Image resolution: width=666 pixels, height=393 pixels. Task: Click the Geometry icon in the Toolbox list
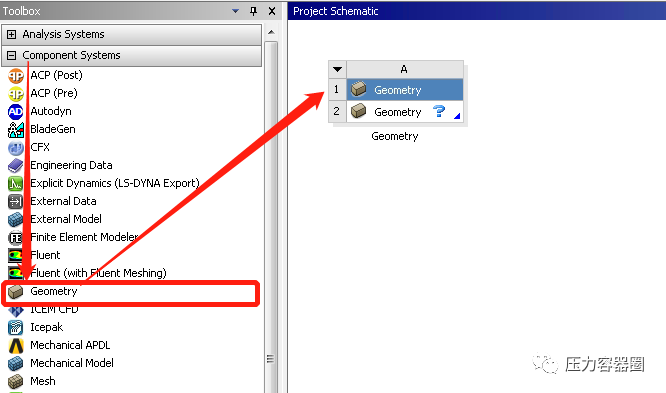[x=16, y=292]
